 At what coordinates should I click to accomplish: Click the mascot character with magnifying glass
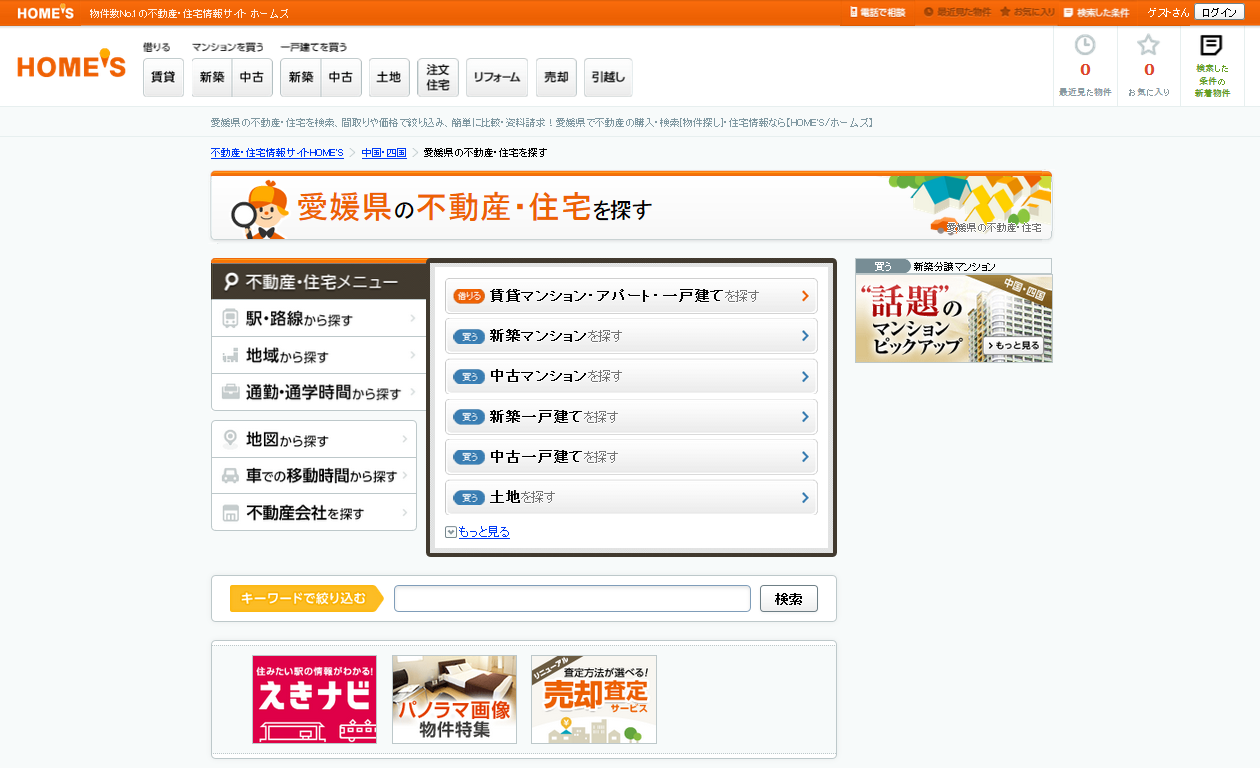click(x=258, y=210)
